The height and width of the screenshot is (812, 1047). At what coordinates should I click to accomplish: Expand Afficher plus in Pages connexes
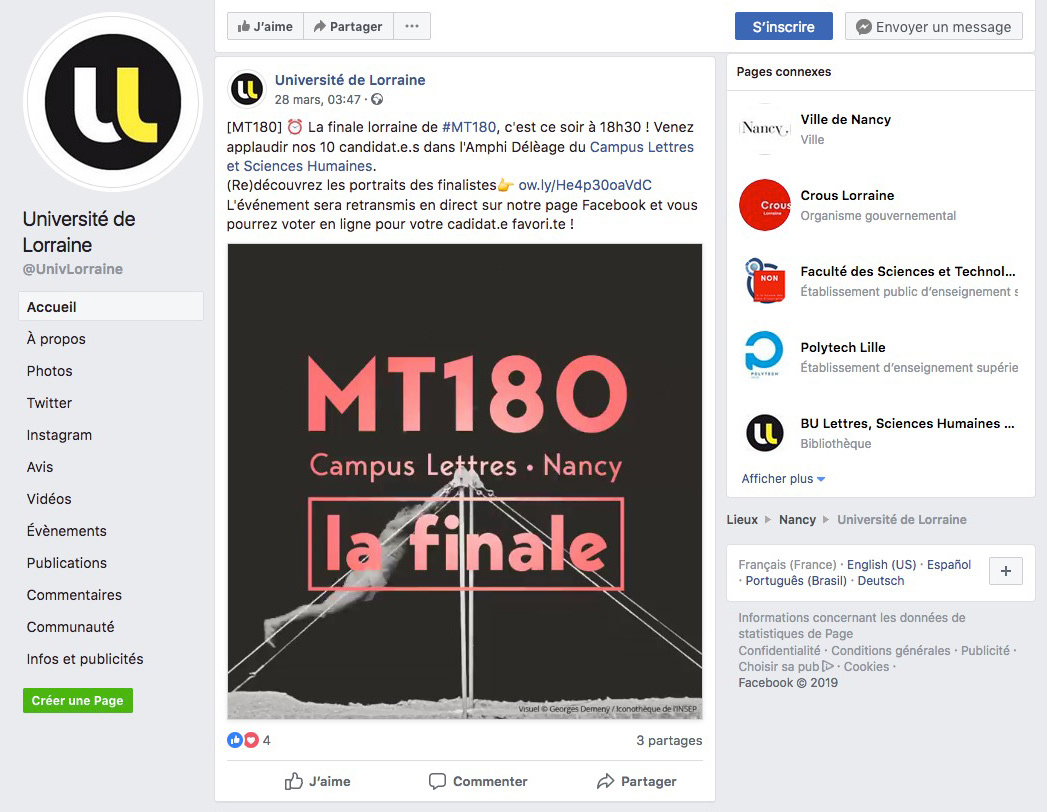point(783,479)
